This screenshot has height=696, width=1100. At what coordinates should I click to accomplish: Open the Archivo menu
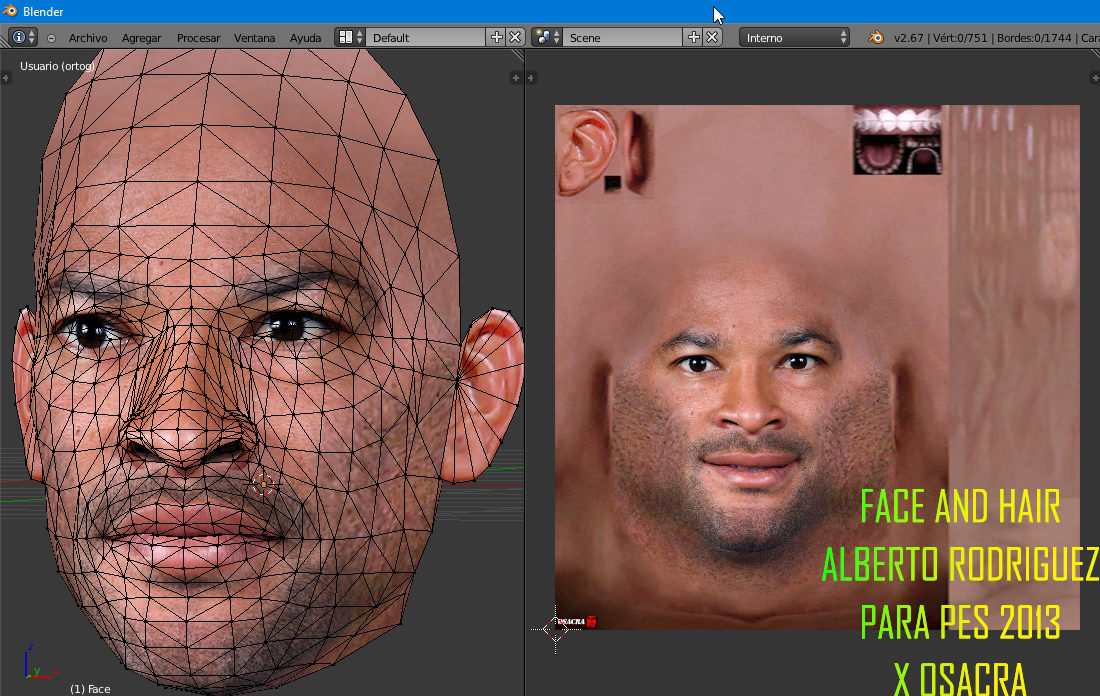pos(88,38)
